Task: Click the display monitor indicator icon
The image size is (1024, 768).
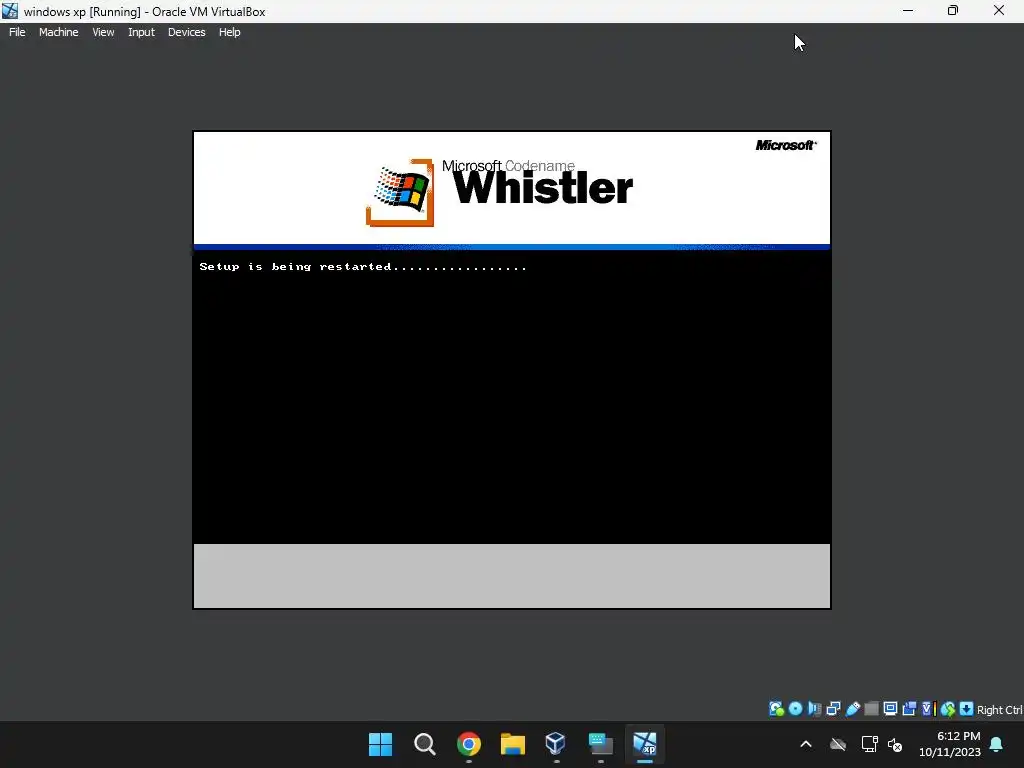Action: (890, 709)
